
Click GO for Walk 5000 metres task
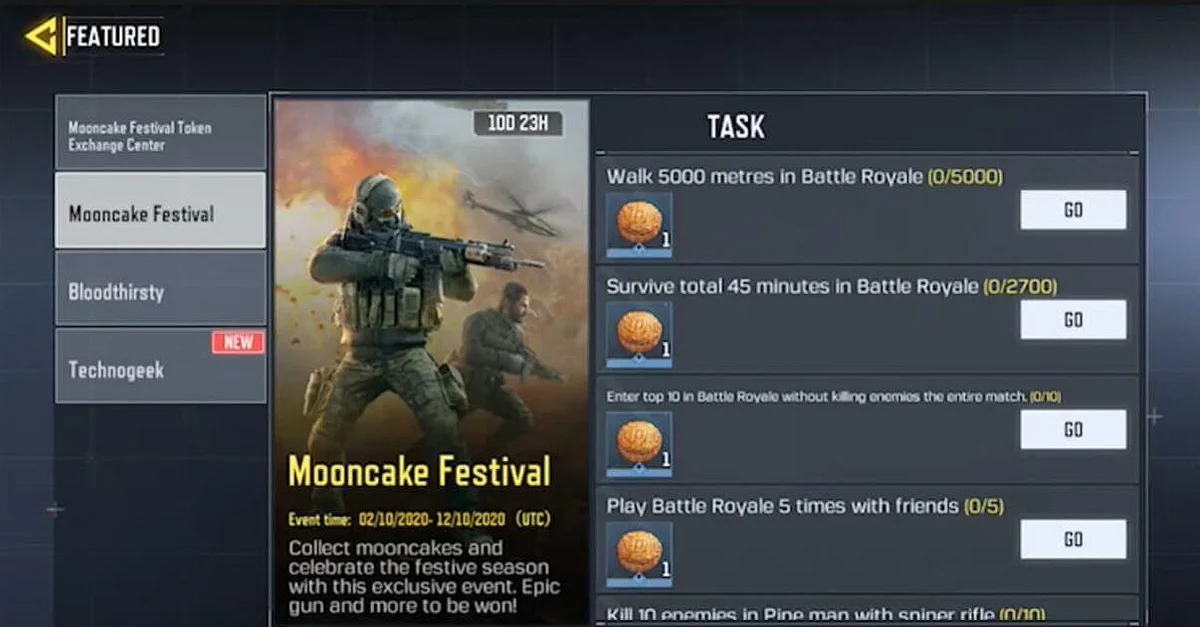[1073, 210]
